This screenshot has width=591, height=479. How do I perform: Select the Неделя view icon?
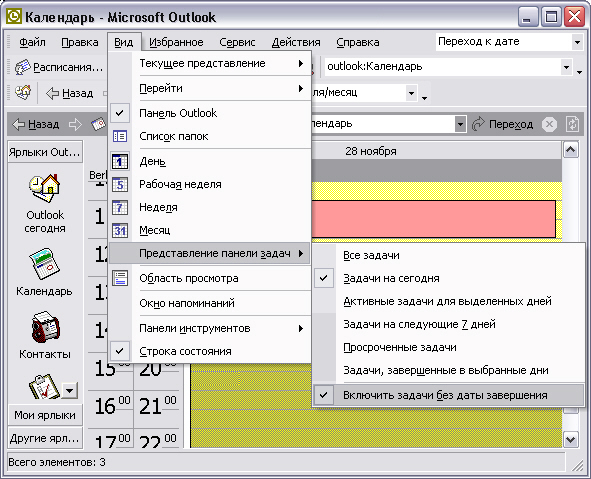[x=120, y=208]
